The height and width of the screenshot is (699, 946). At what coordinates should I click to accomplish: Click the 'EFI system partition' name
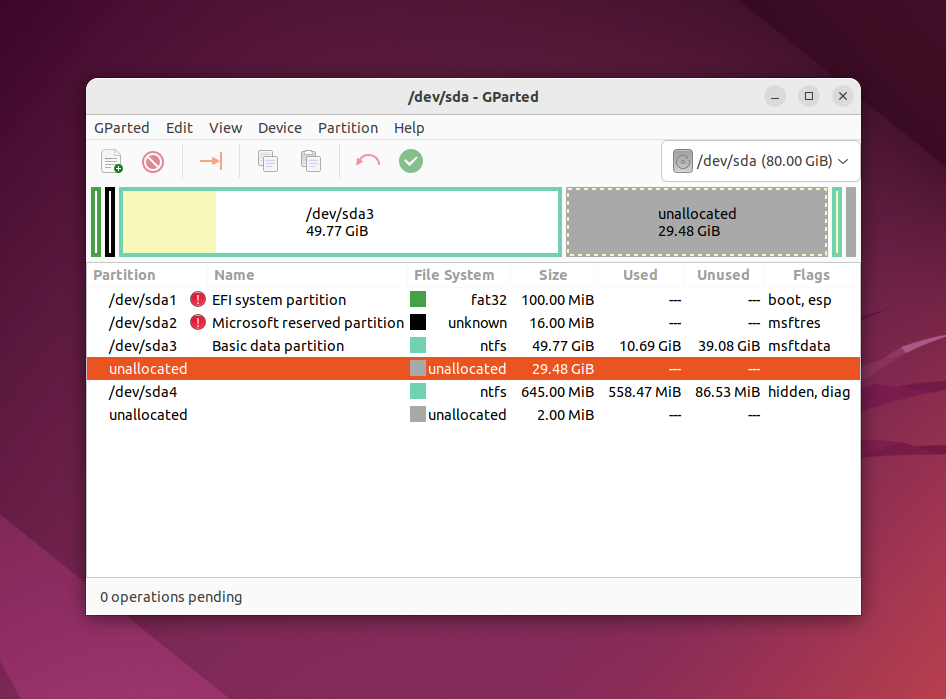[x=279, y=300]
